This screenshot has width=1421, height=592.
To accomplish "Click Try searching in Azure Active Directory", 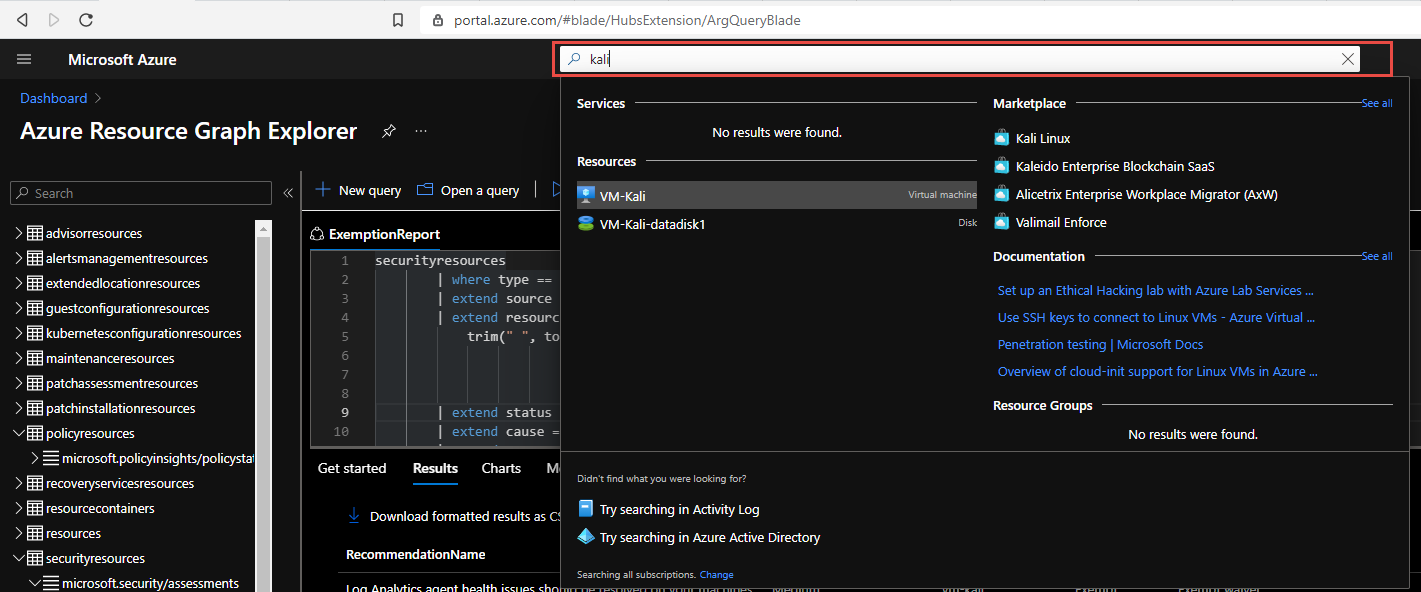I will [710, 537].
